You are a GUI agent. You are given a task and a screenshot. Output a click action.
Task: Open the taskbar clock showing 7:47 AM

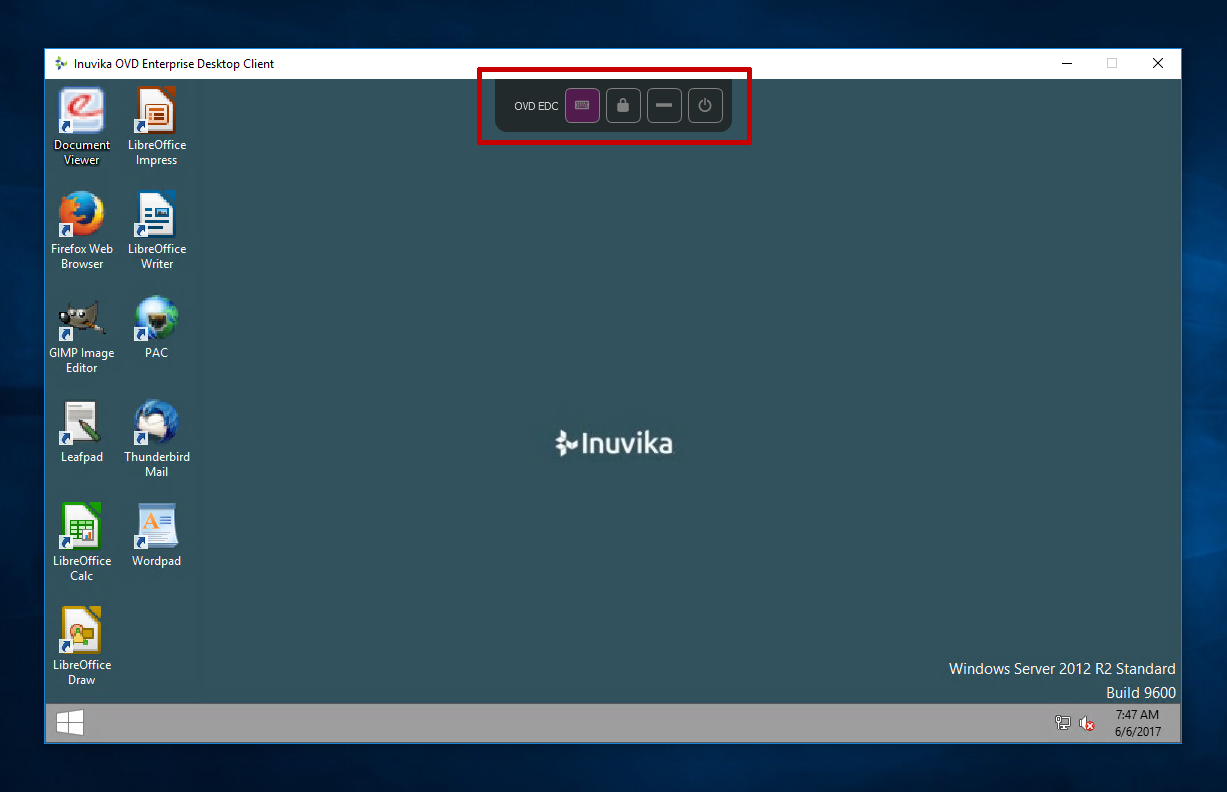(1137, 723)
